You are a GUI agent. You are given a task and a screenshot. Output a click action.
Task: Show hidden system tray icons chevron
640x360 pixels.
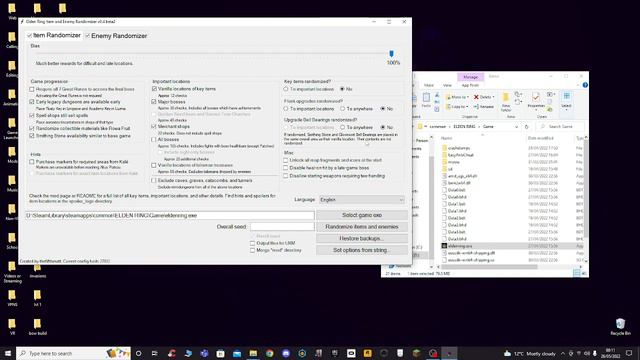coord(563,353)
